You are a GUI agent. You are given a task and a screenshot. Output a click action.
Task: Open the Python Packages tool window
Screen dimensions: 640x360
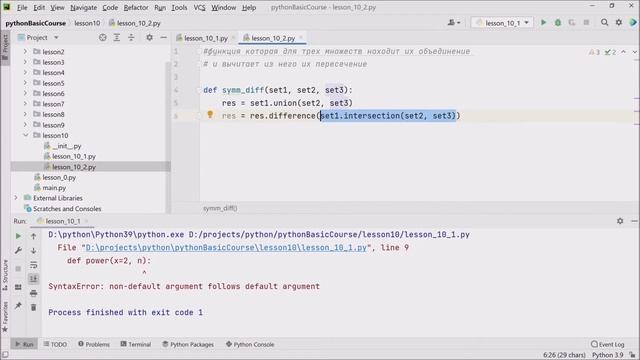click(188, 344)
